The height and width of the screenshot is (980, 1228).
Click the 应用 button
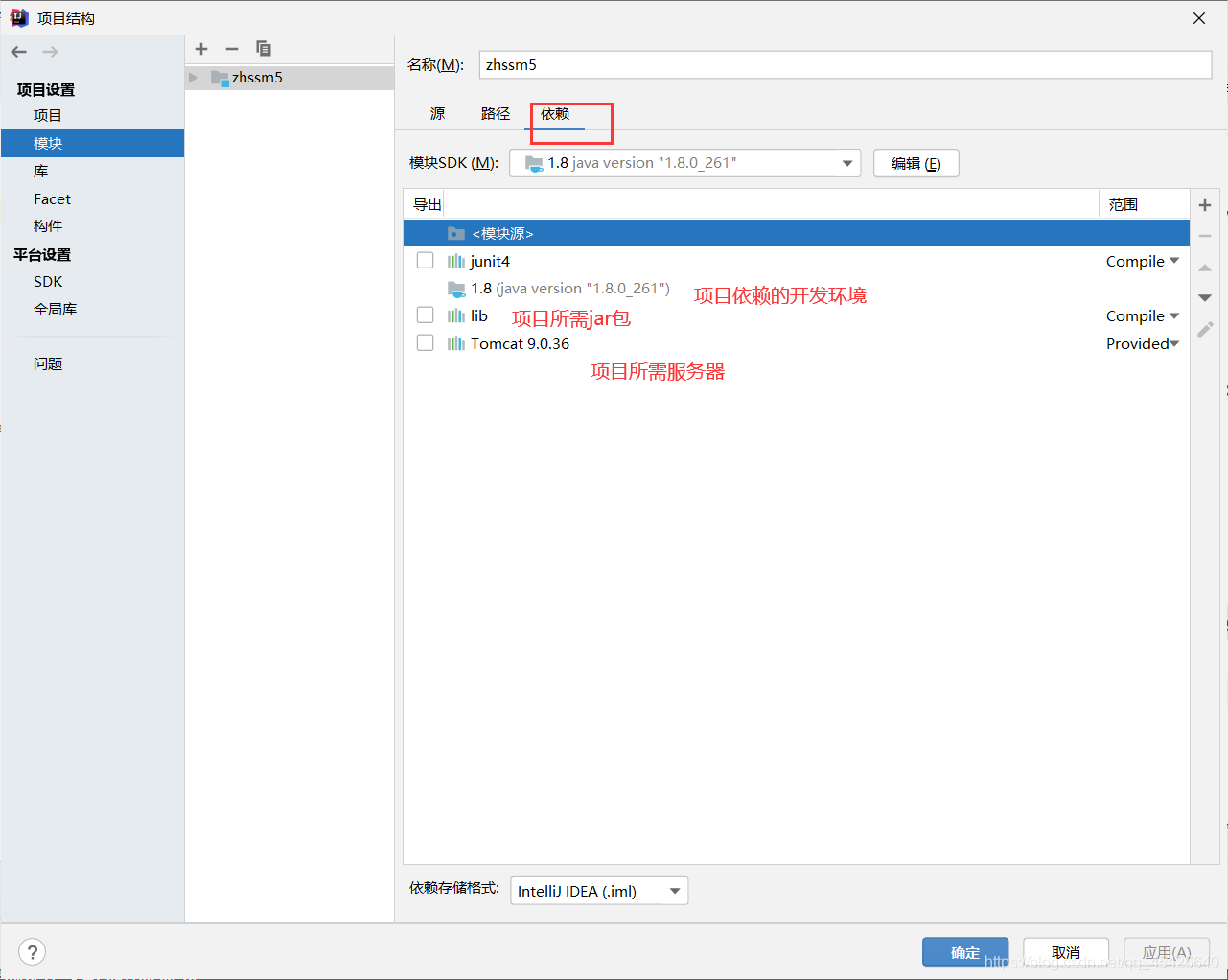pyautogui.click(x=1167, y=952)
